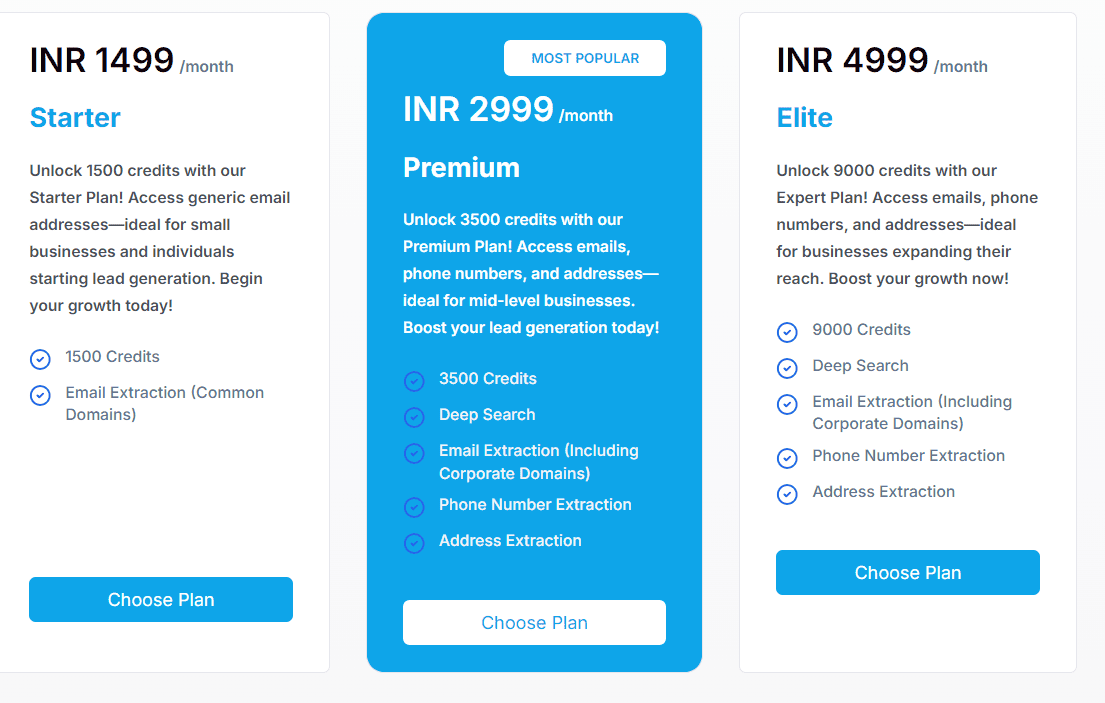This screenshot has width=1105, height=703.
Task: Choose the Starter plan button
Action: (x=161, y=600)
